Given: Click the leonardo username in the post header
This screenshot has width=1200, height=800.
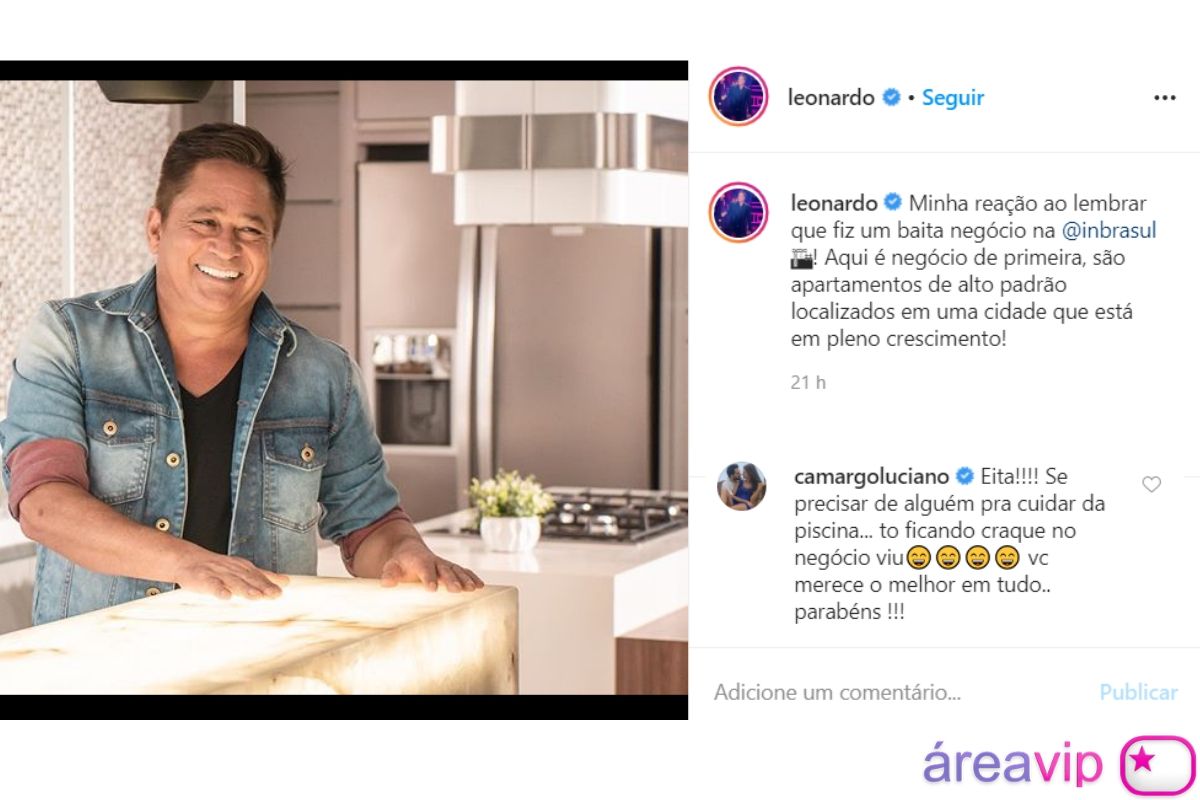Looking at the screenshot, I should [832, 98].
